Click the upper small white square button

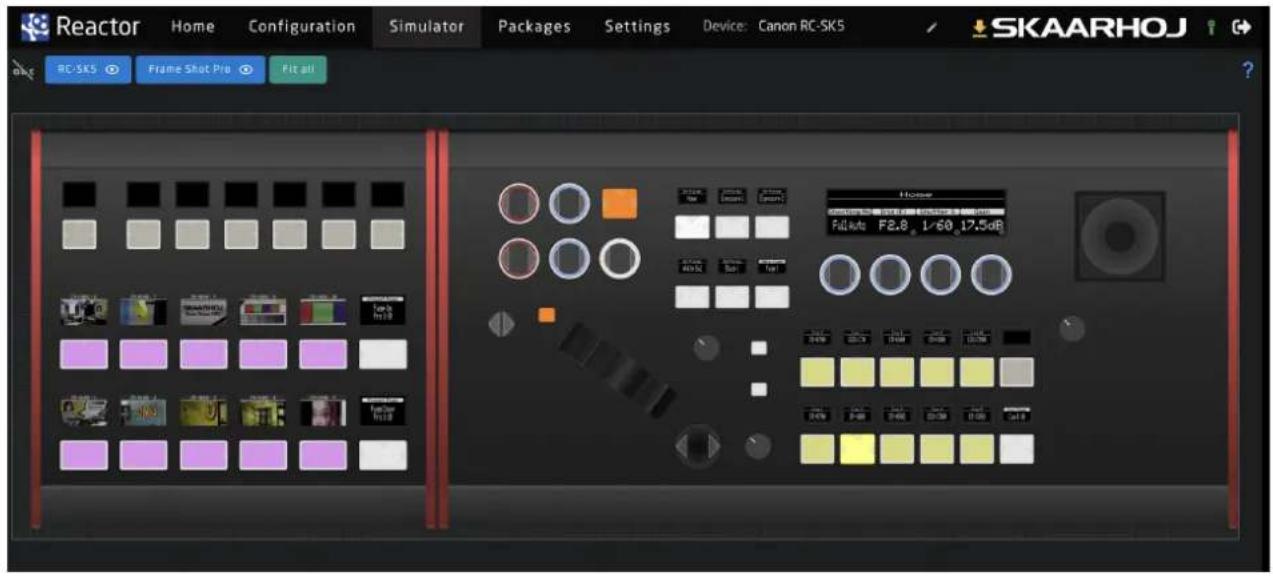[x=759, y=348]
